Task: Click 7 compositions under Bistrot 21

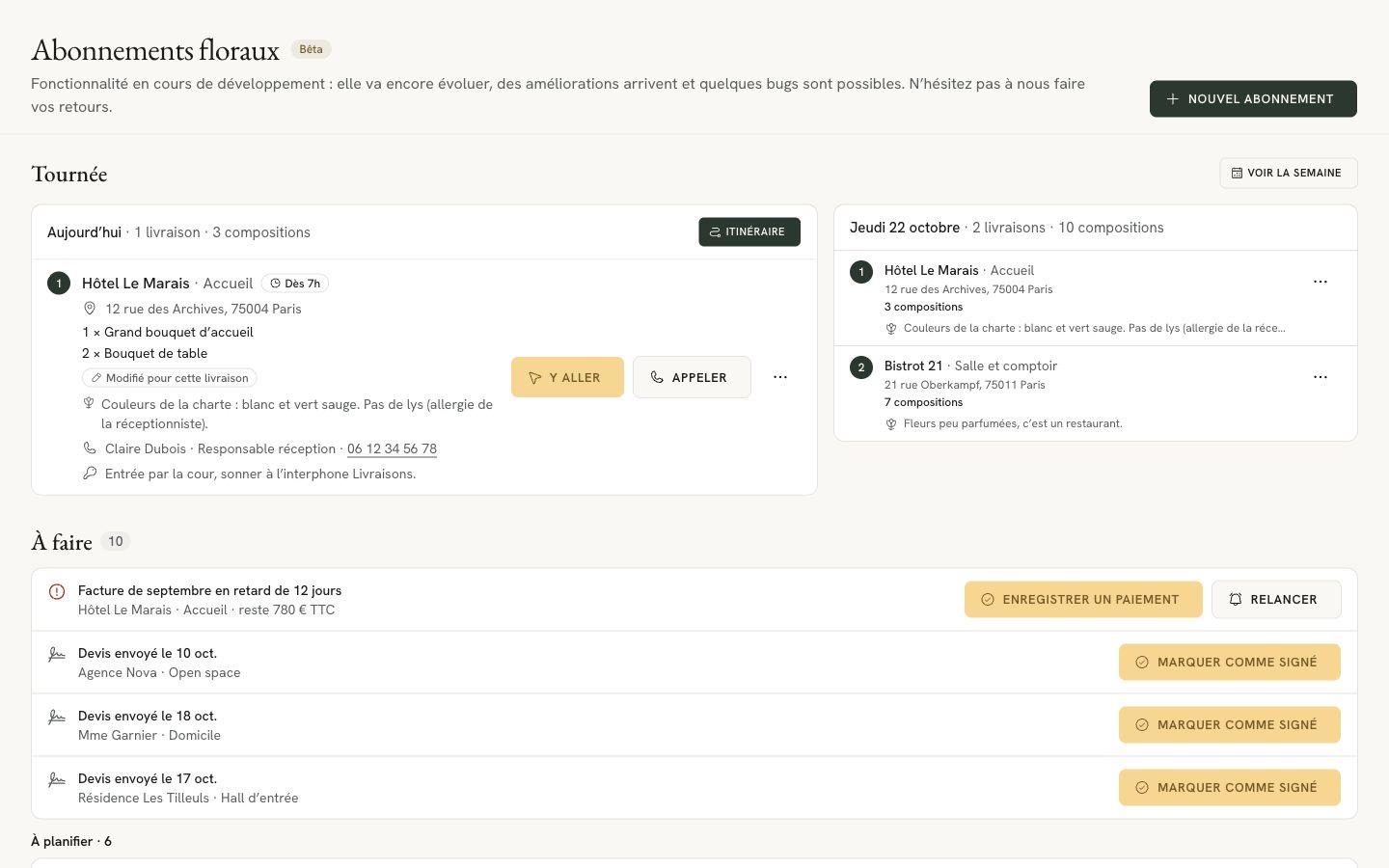Action: click(923, 402)
